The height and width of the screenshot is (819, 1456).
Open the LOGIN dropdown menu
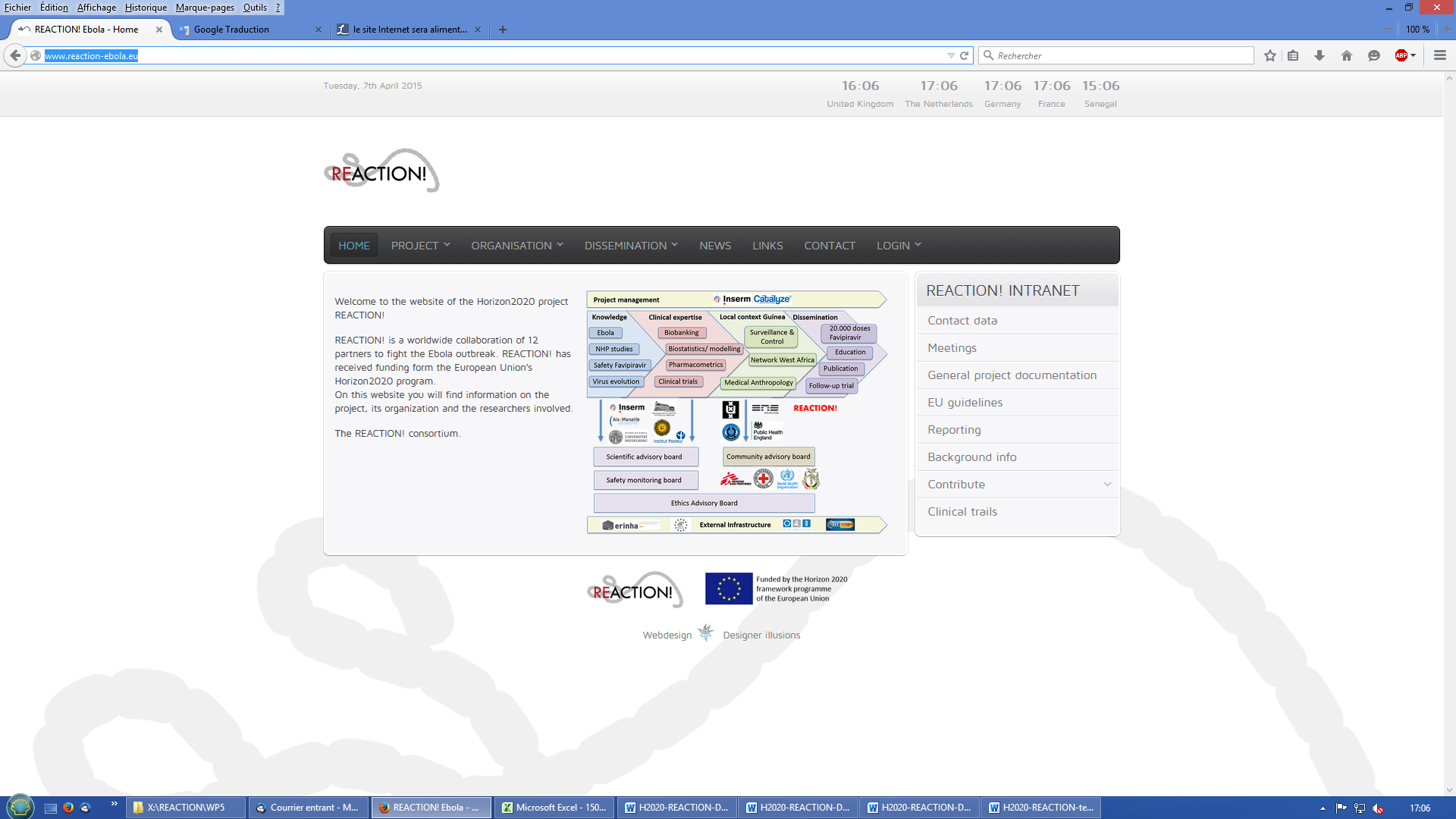(899, 246)
